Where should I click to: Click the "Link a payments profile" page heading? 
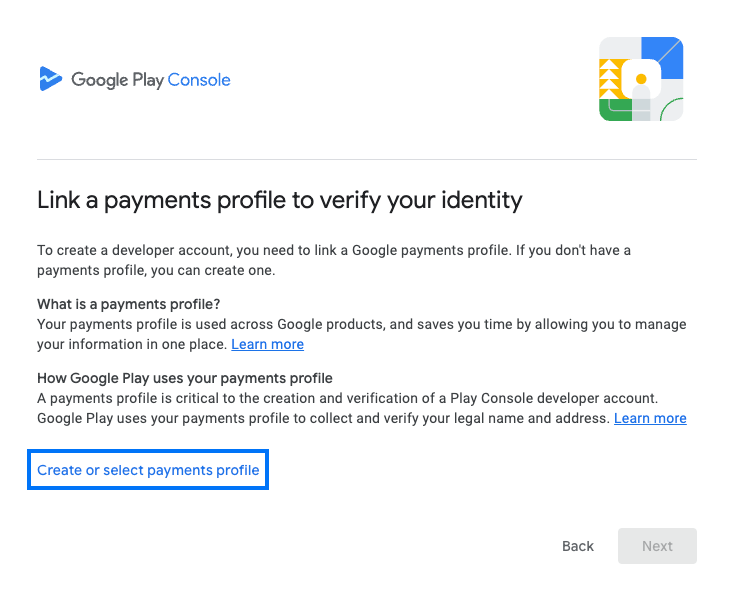point(280,200)
